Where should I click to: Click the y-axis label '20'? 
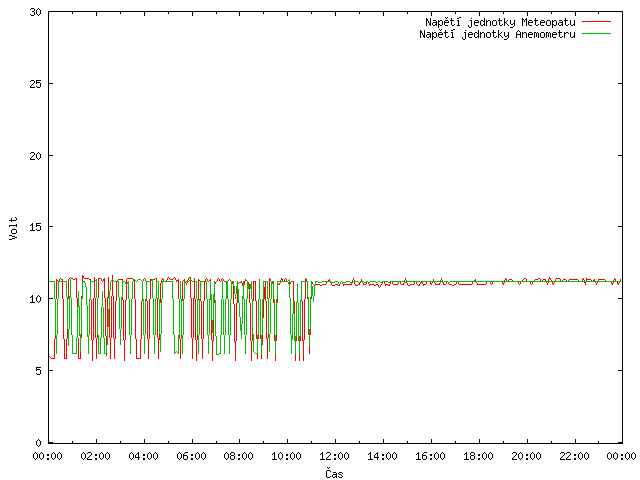pyautogui.click(x=36, y=156)
